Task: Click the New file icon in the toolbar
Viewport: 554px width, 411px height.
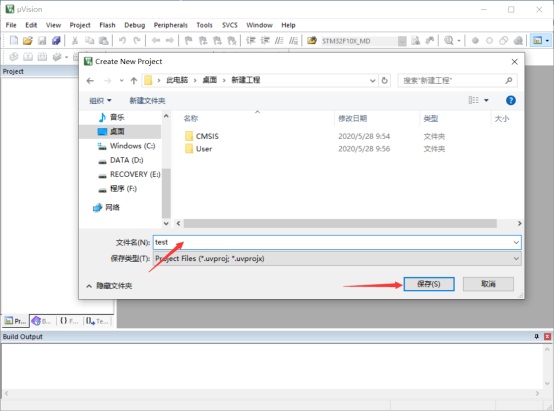Action: coord(14,41)
